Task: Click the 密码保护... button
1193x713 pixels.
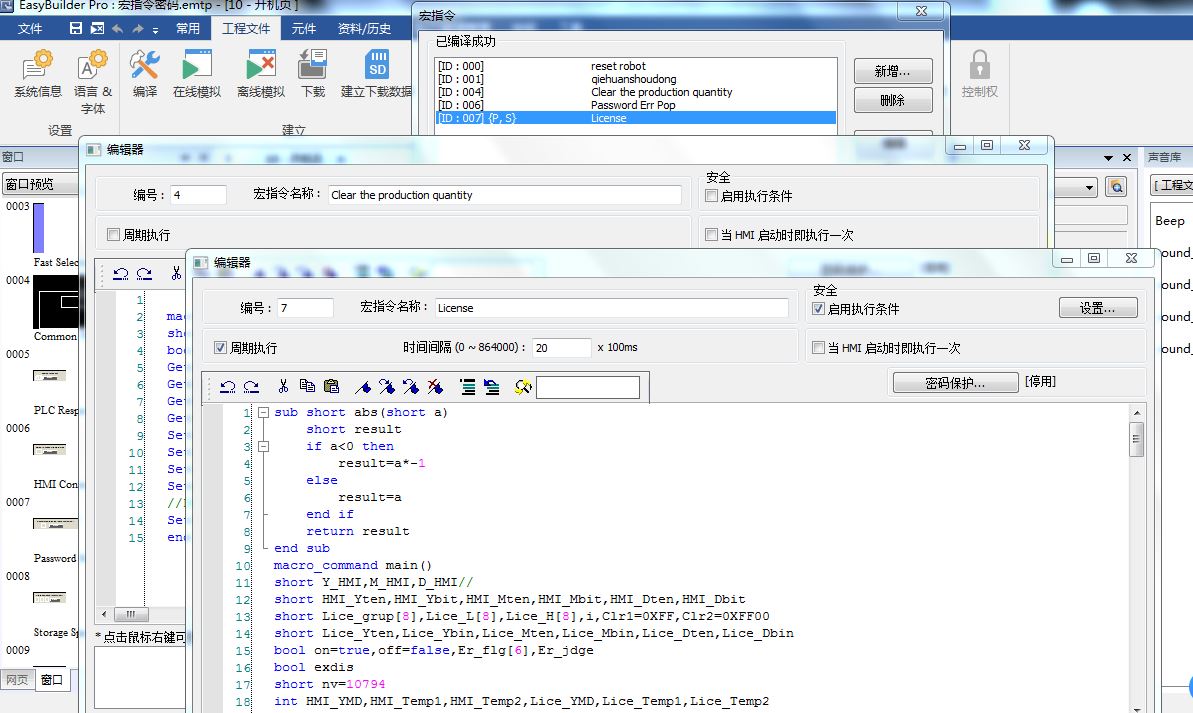Action: 953,382
